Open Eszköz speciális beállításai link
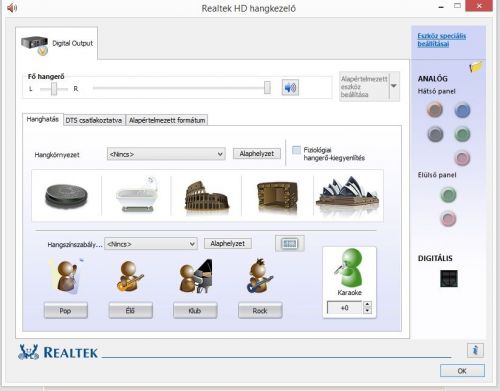 [x=442, y=40]
